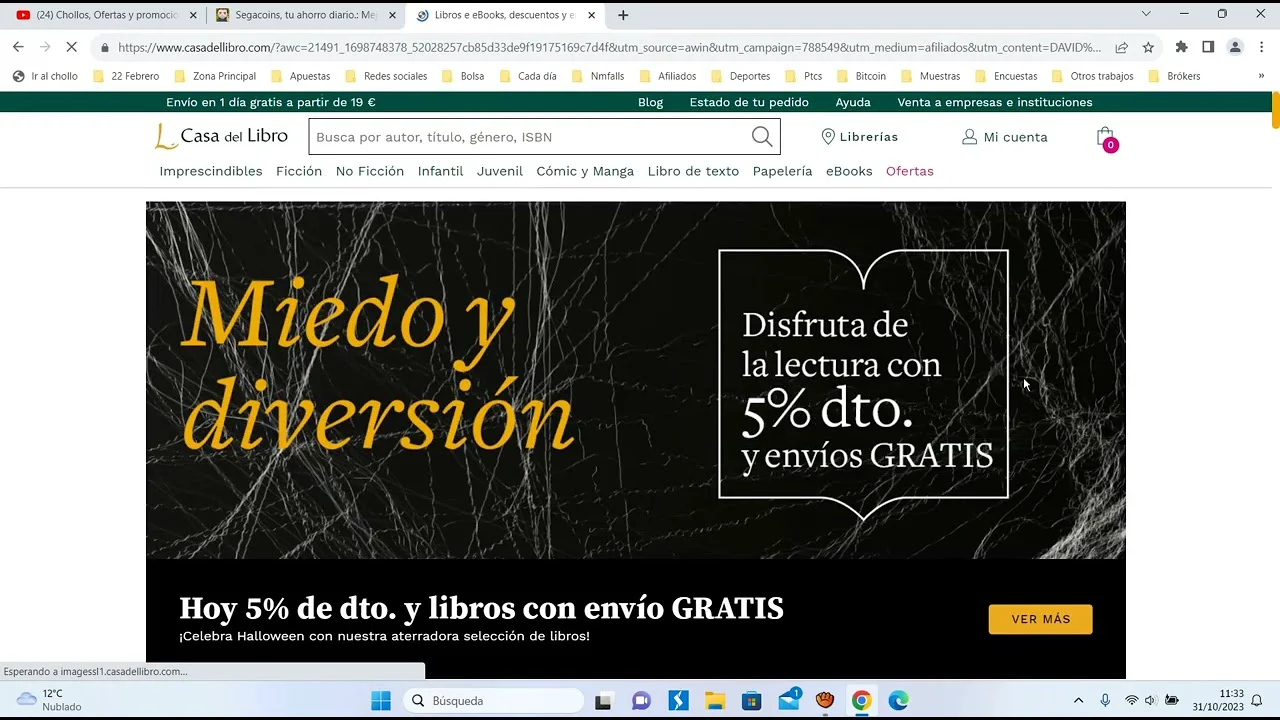Viewport: 1280px width, 720px height.
Task: Open Task View from the taskbar
Action: point(603,701)
